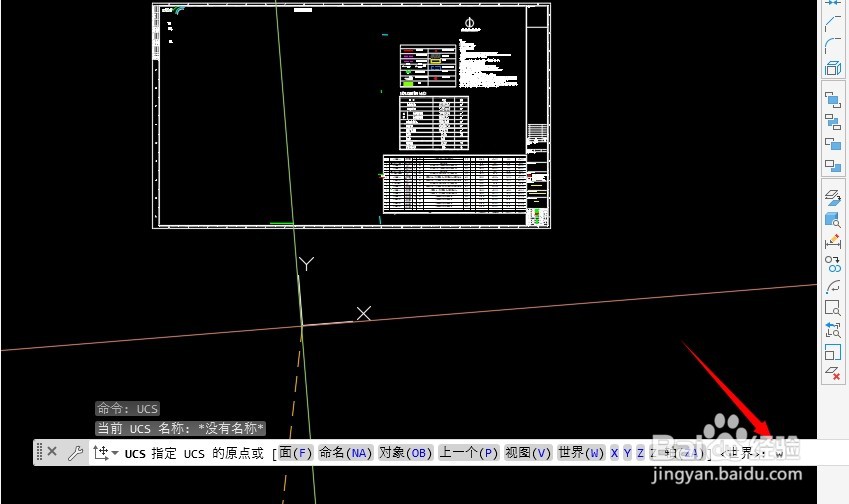Choose the 上一个(P) previous option

pyautogui.click(x=468, y=453)
